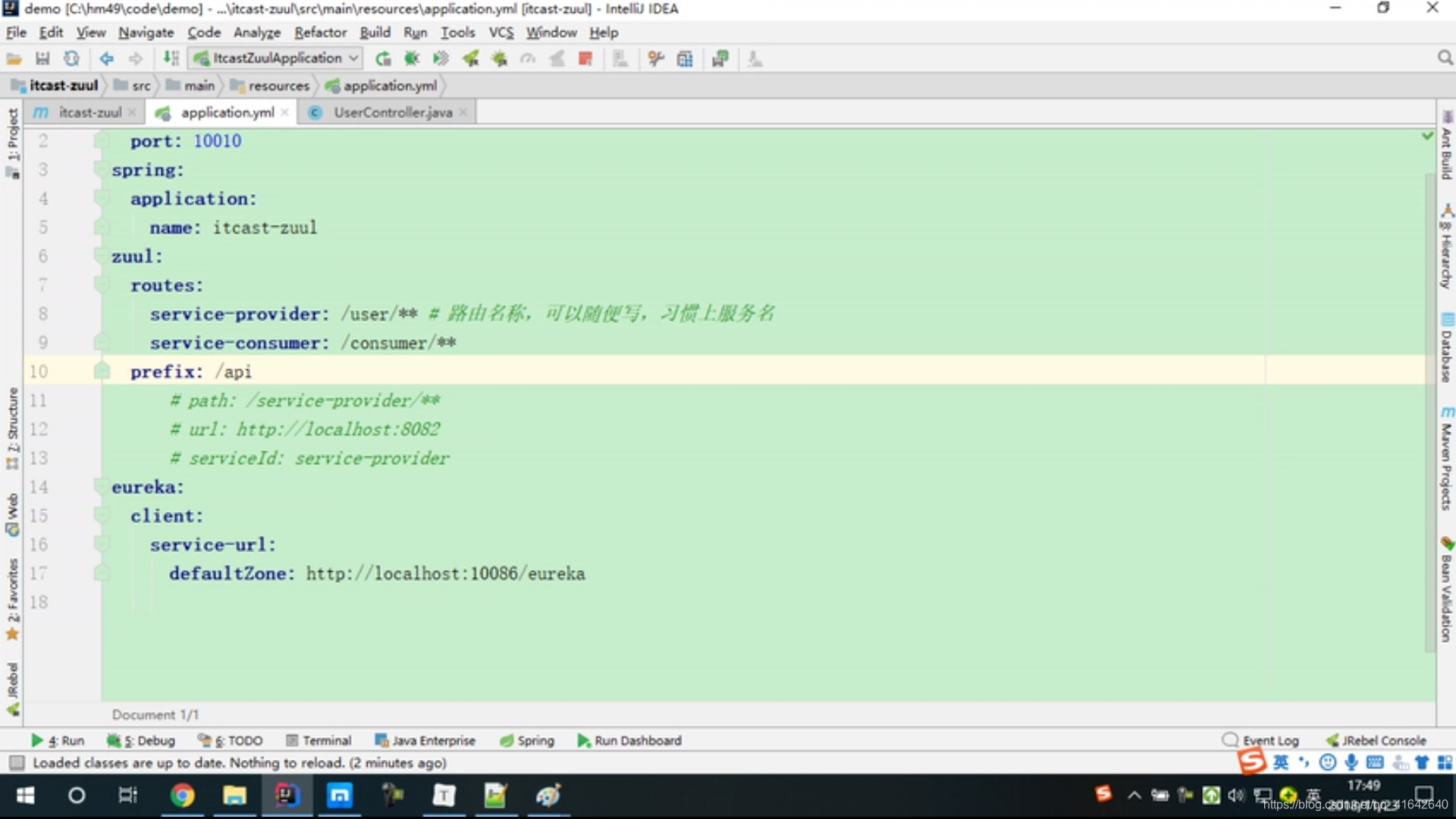Toggle the Ant Build tool window

coord(1447,145)
